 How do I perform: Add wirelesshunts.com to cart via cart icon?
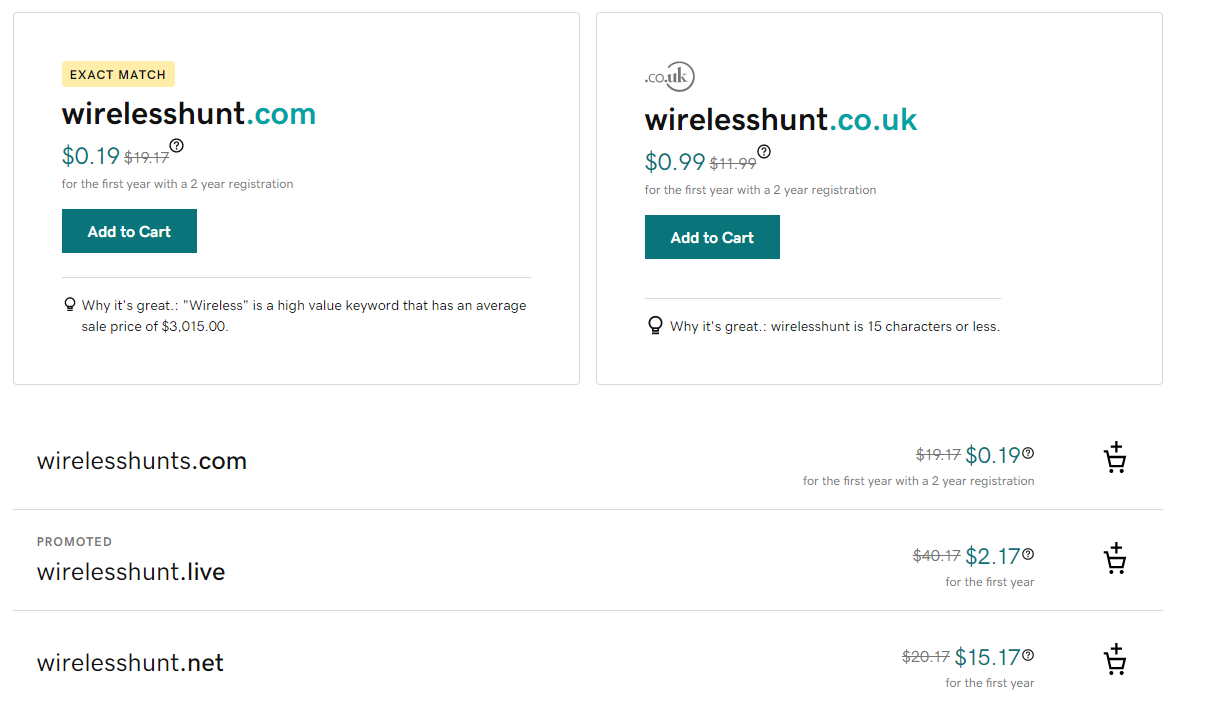coord(1115,458)
